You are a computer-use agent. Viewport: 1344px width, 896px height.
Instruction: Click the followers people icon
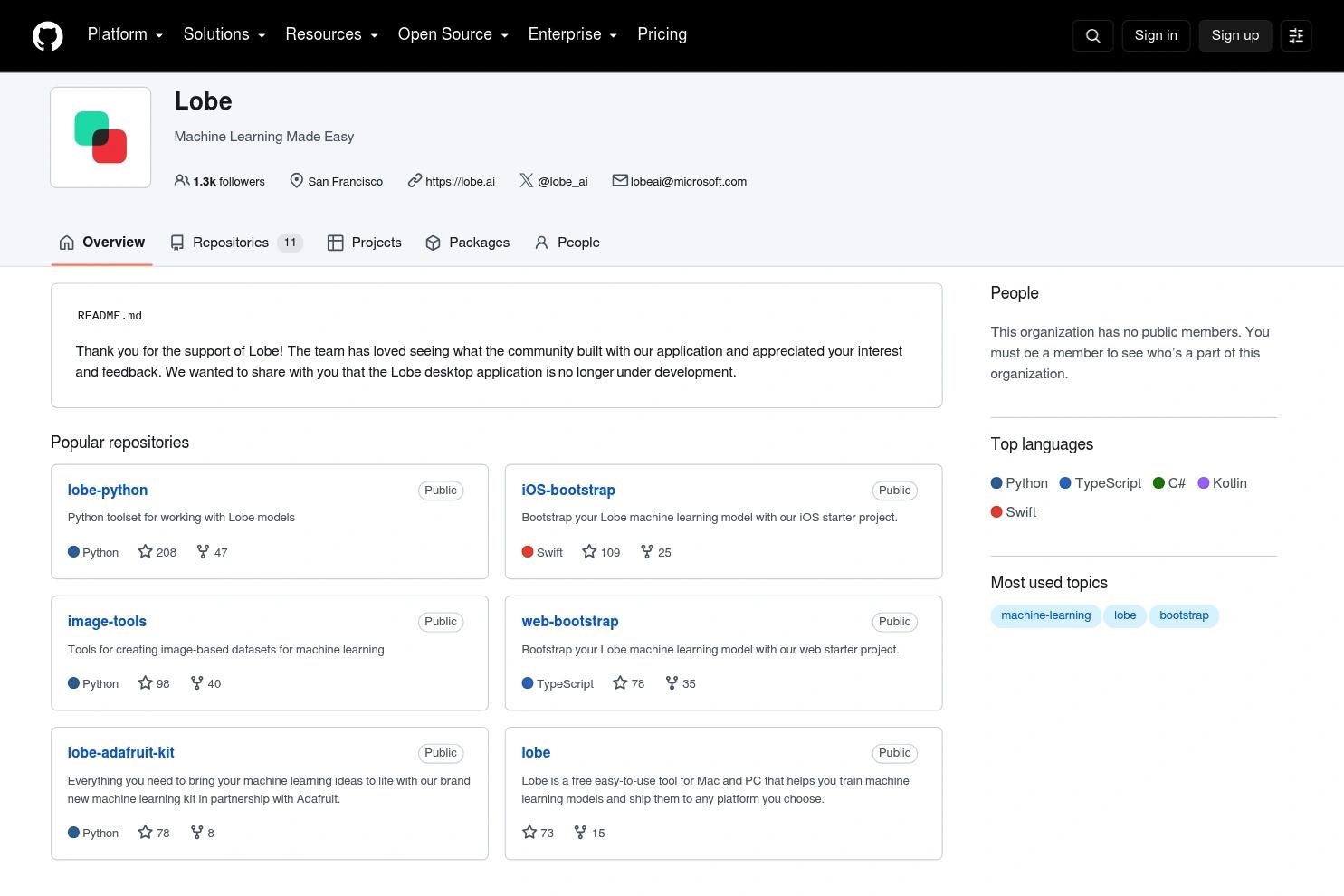[x=182, y=180]
